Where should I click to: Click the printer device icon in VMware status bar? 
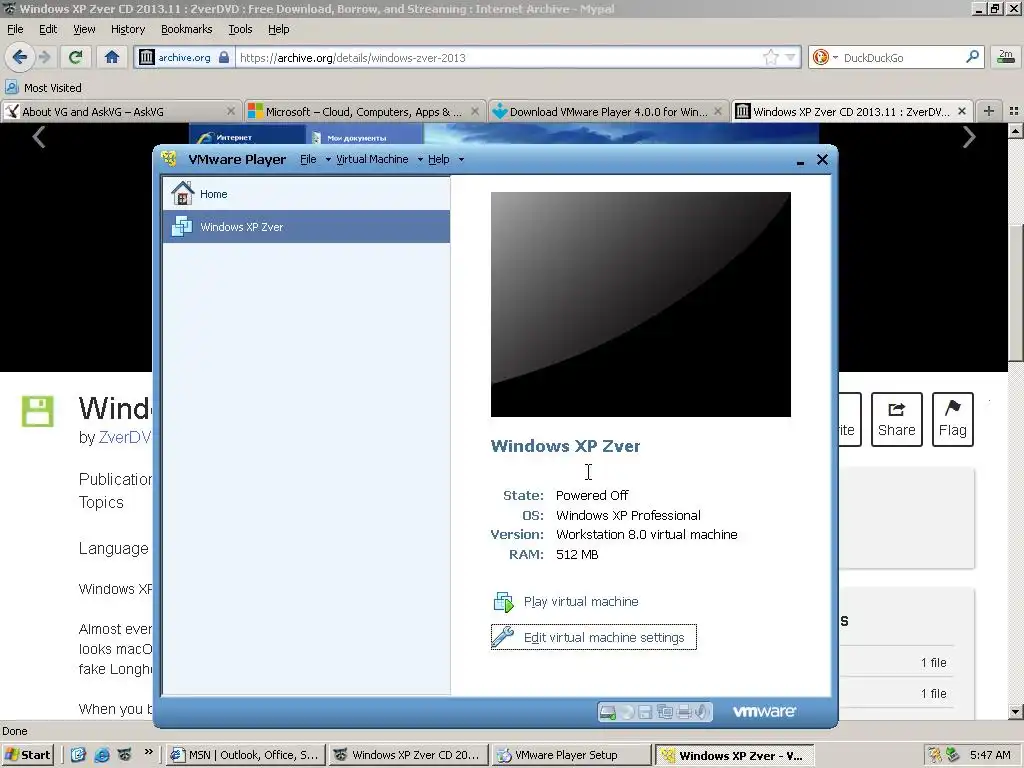684,712
